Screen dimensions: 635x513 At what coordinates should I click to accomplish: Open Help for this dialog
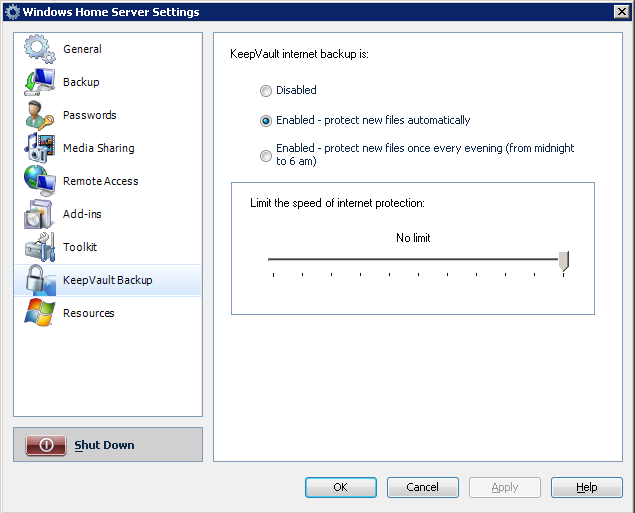pyautogui.click(x=586, y=487)
